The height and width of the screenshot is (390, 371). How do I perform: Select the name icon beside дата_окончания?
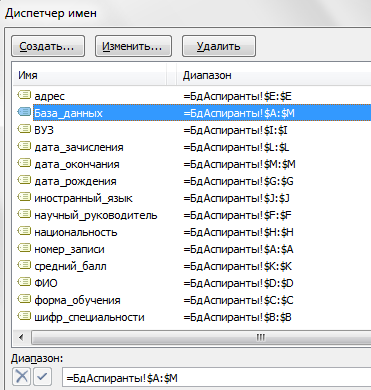24,164
